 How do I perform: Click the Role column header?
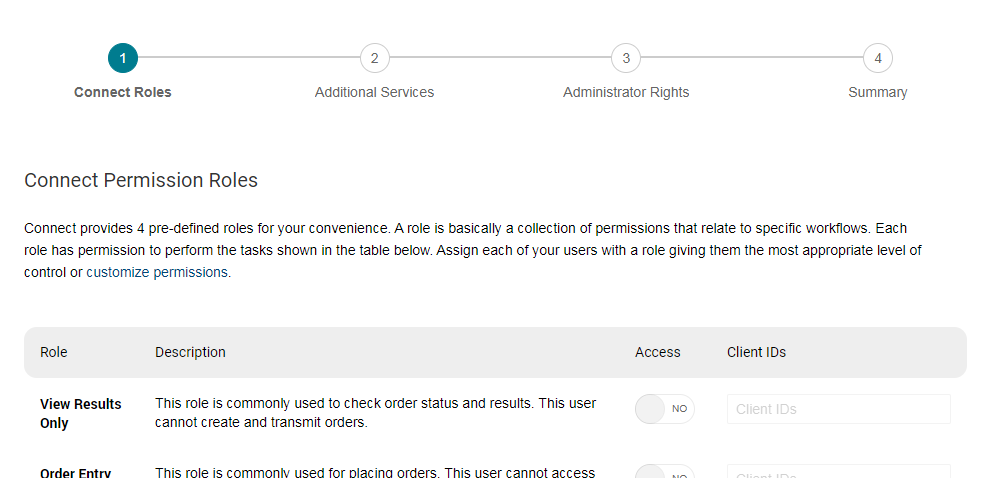tap(54, 352)
